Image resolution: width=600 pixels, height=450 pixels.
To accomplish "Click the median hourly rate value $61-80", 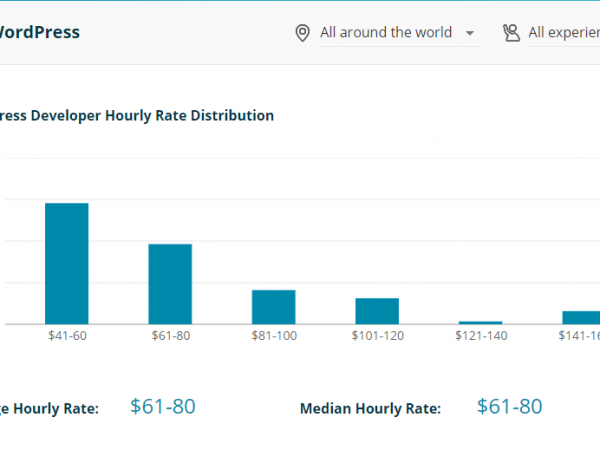I will click(x=509, y=406).
